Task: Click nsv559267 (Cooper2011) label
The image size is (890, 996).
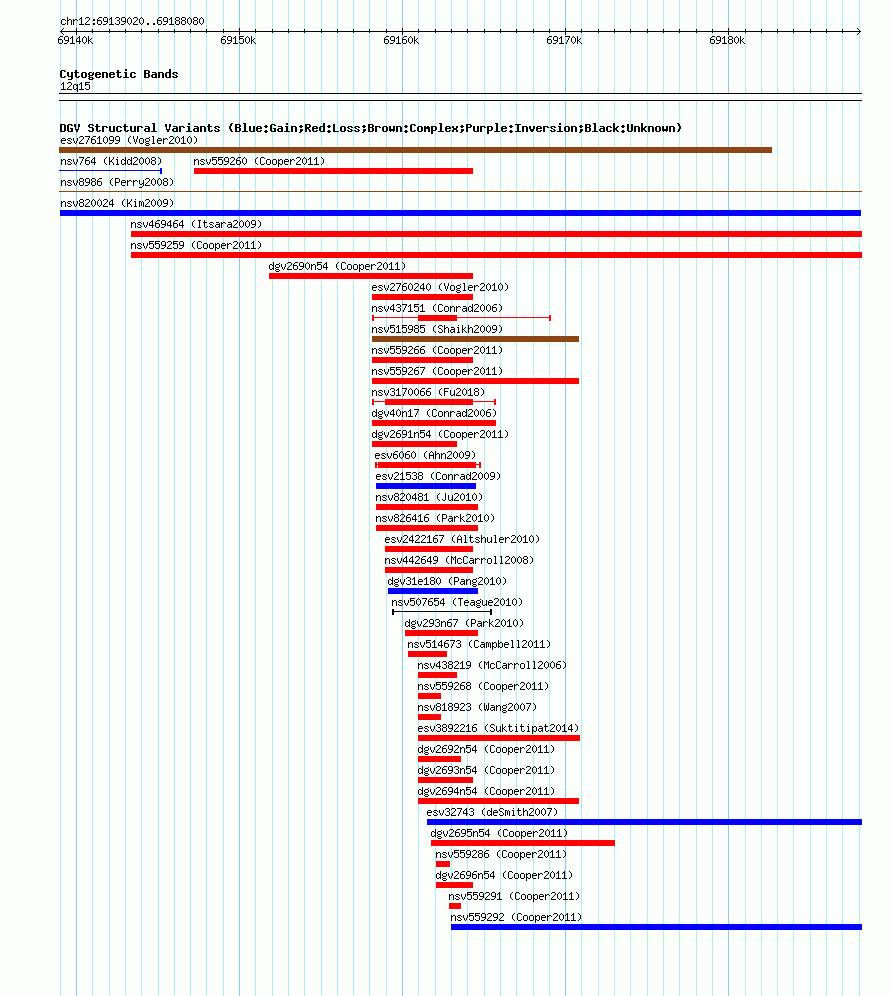Action: click(436, 371)
